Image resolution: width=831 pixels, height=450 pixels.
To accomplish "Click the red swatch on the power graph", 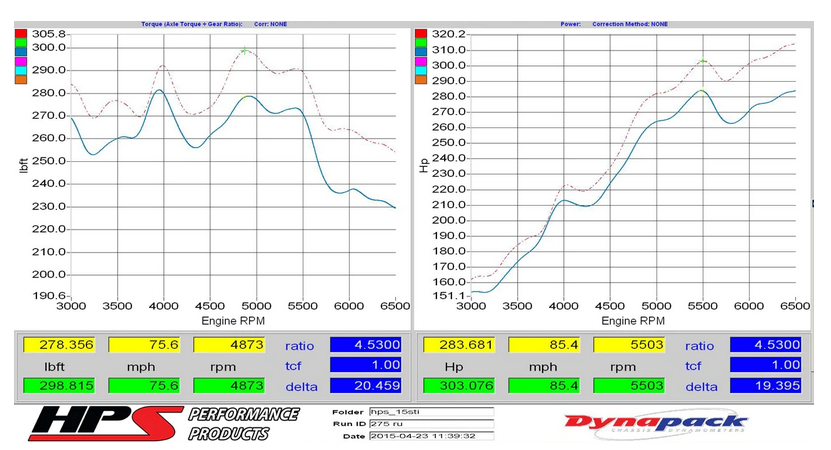I will tap(421, 35).
